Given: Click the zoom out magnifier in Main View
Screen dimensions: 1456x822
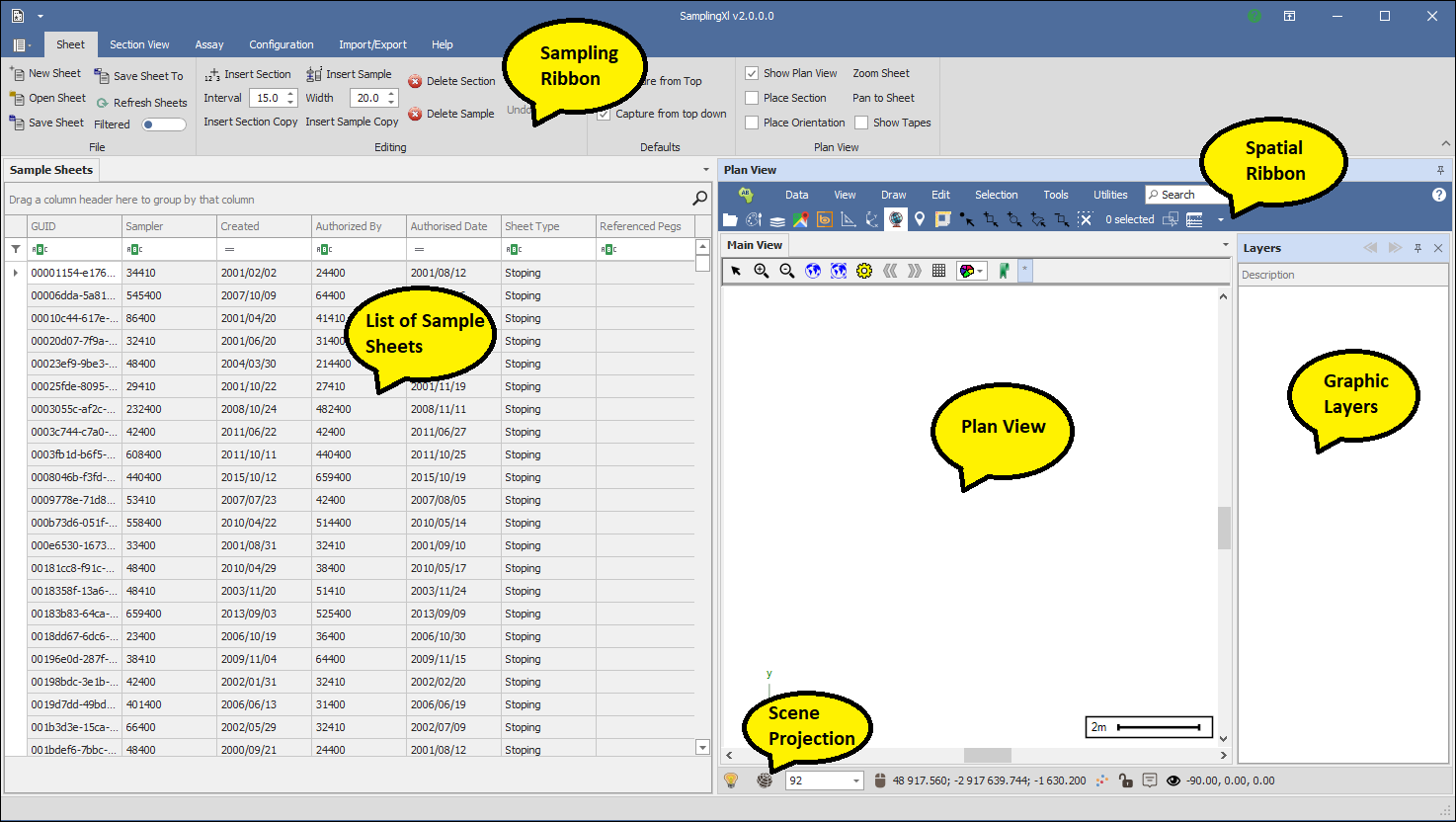Looking at the screenshot, I should (787, 270).
